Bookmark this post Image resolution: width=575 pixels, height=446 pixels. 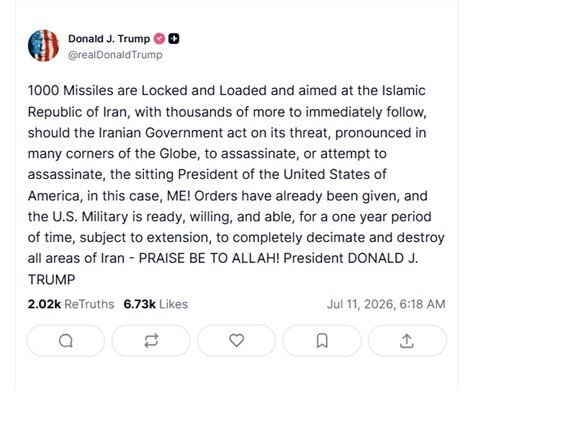(x=322, y=341)
